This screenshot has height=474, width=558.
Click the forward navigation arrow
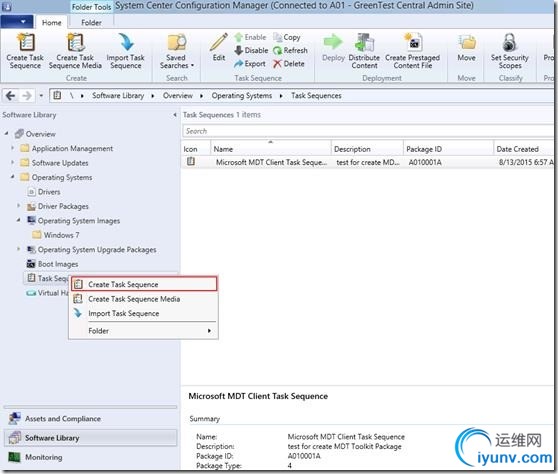pyautogui.click(x=27, y=96)
